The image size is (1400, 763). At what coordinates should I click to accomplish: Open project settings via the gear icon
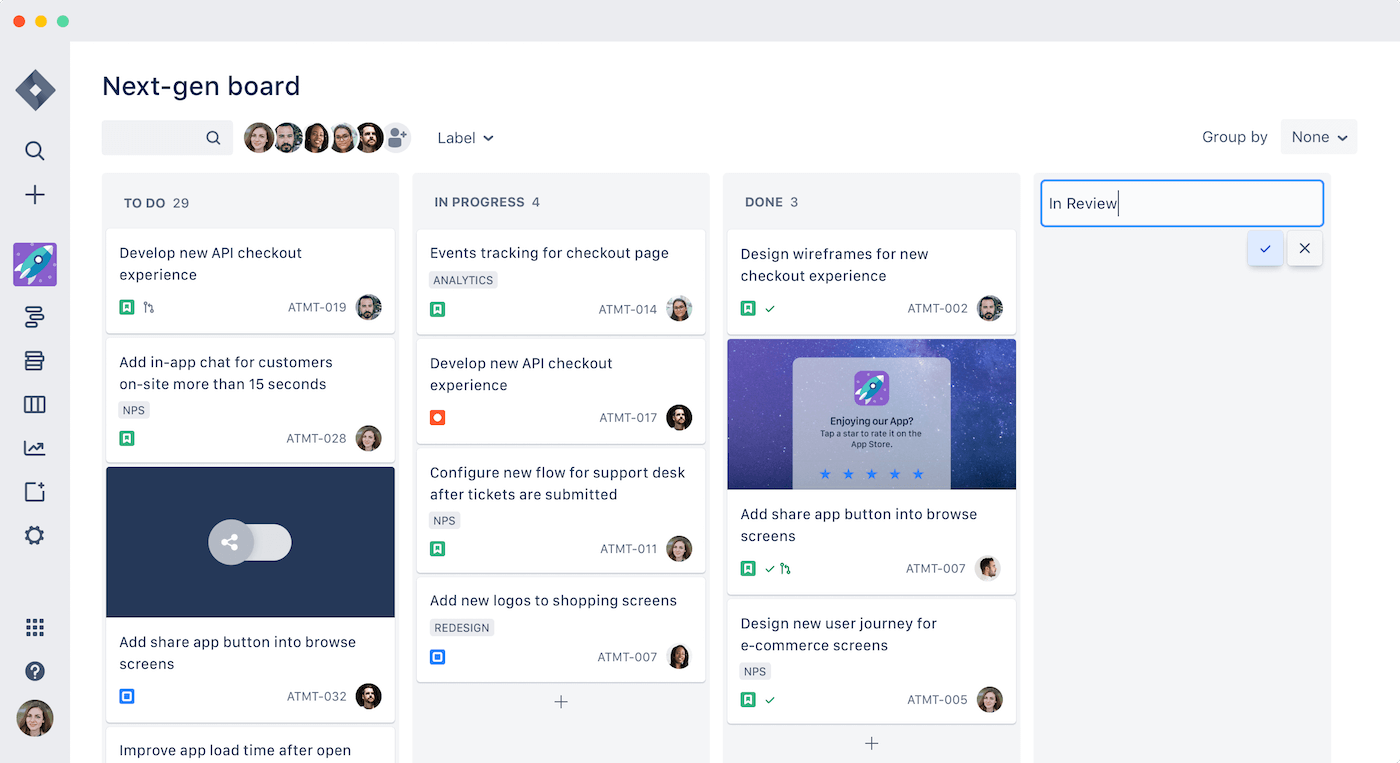[34, 535]
